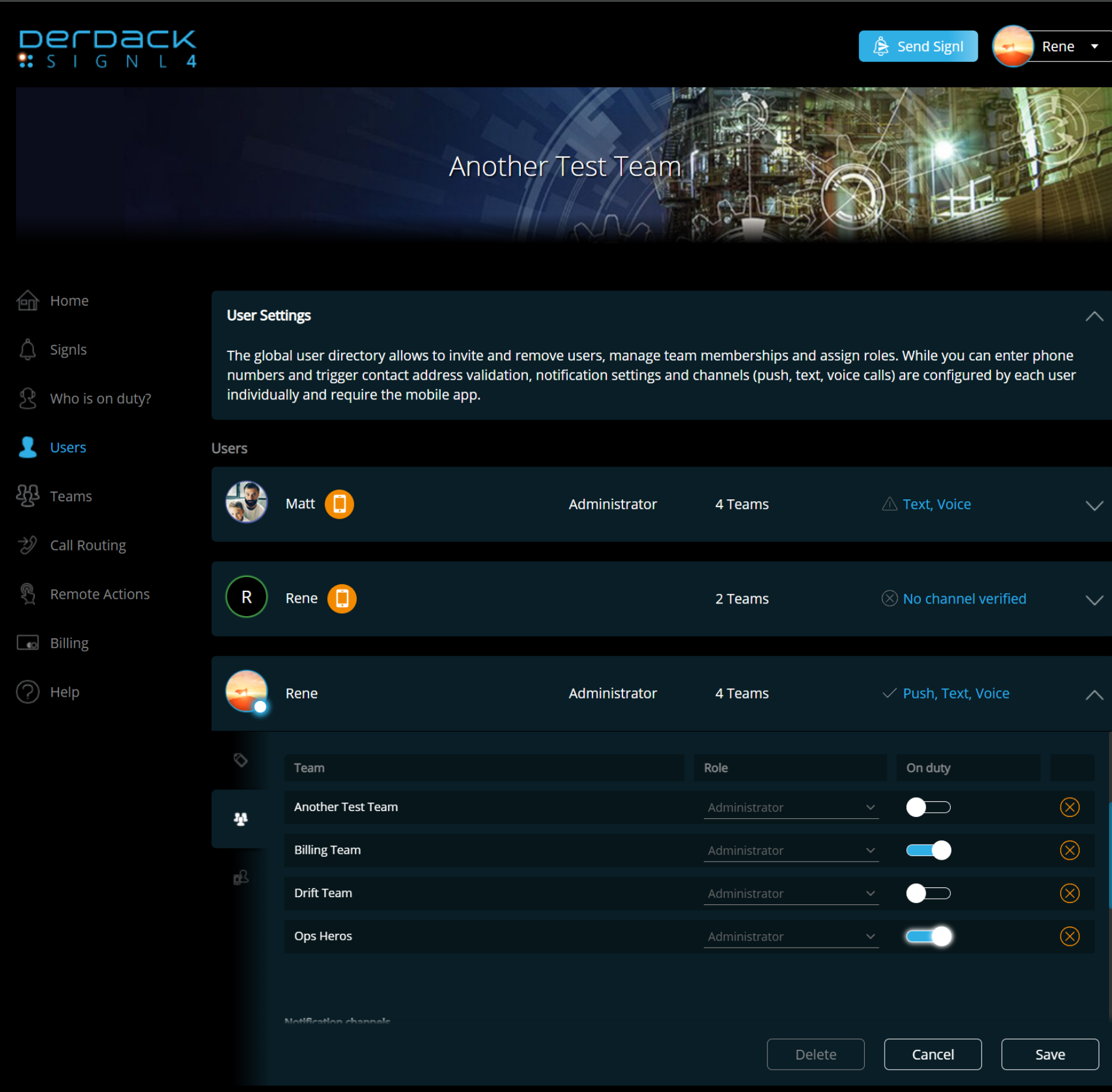Click the No channel verified link
The image size is (1112, 1092).
click(x=964, y=599)
